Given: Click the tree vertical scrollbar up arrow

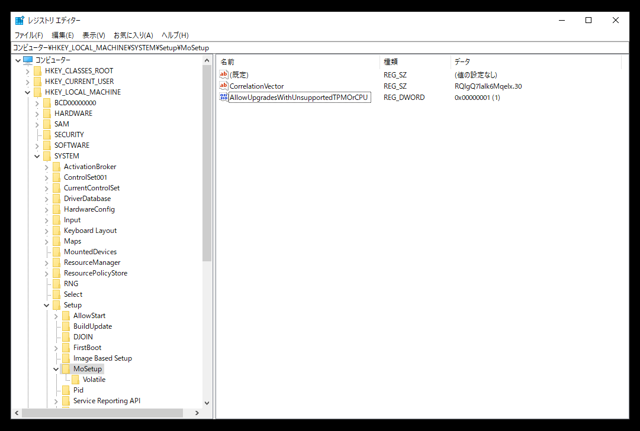Looking at the screenshot, I should (x=207, y=61).
